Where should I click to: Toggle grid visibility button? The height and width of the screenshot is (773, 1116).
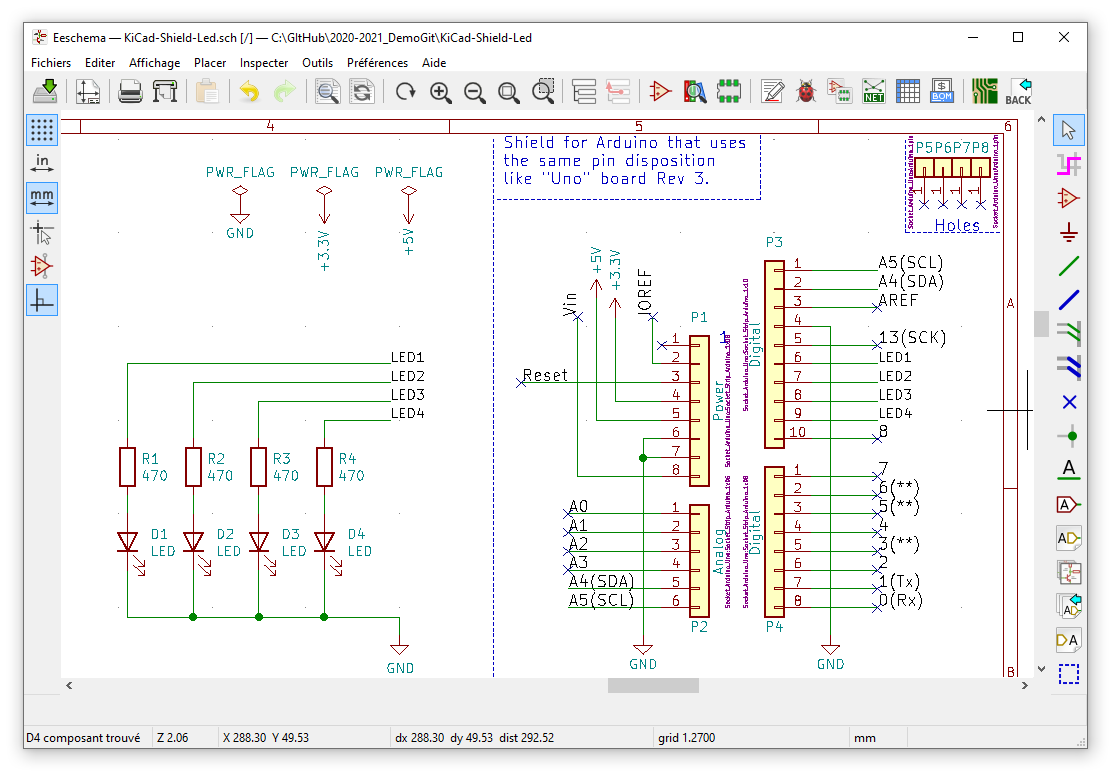[x=41, y=130]
